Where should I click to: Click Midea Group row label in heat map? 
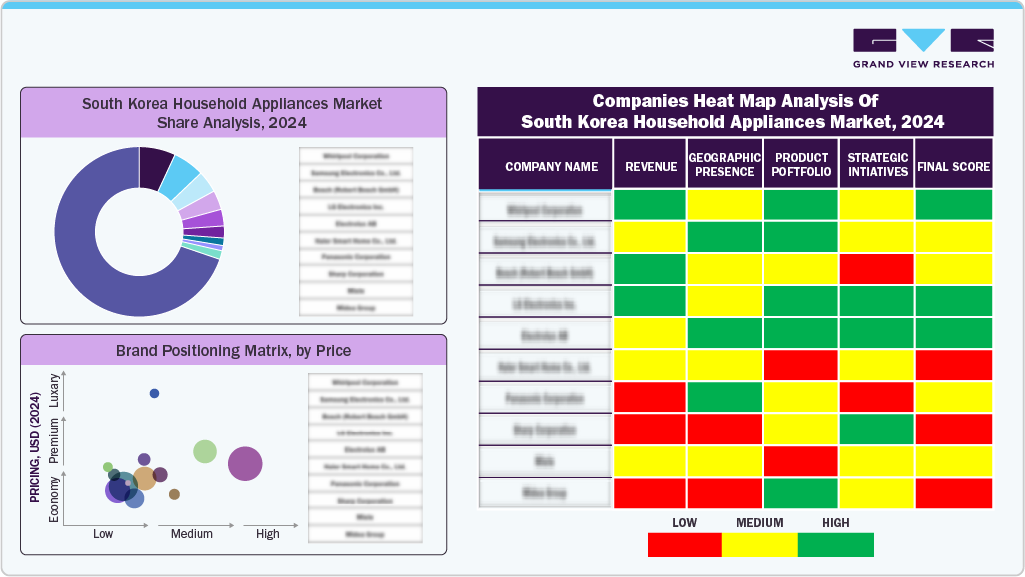545,493
